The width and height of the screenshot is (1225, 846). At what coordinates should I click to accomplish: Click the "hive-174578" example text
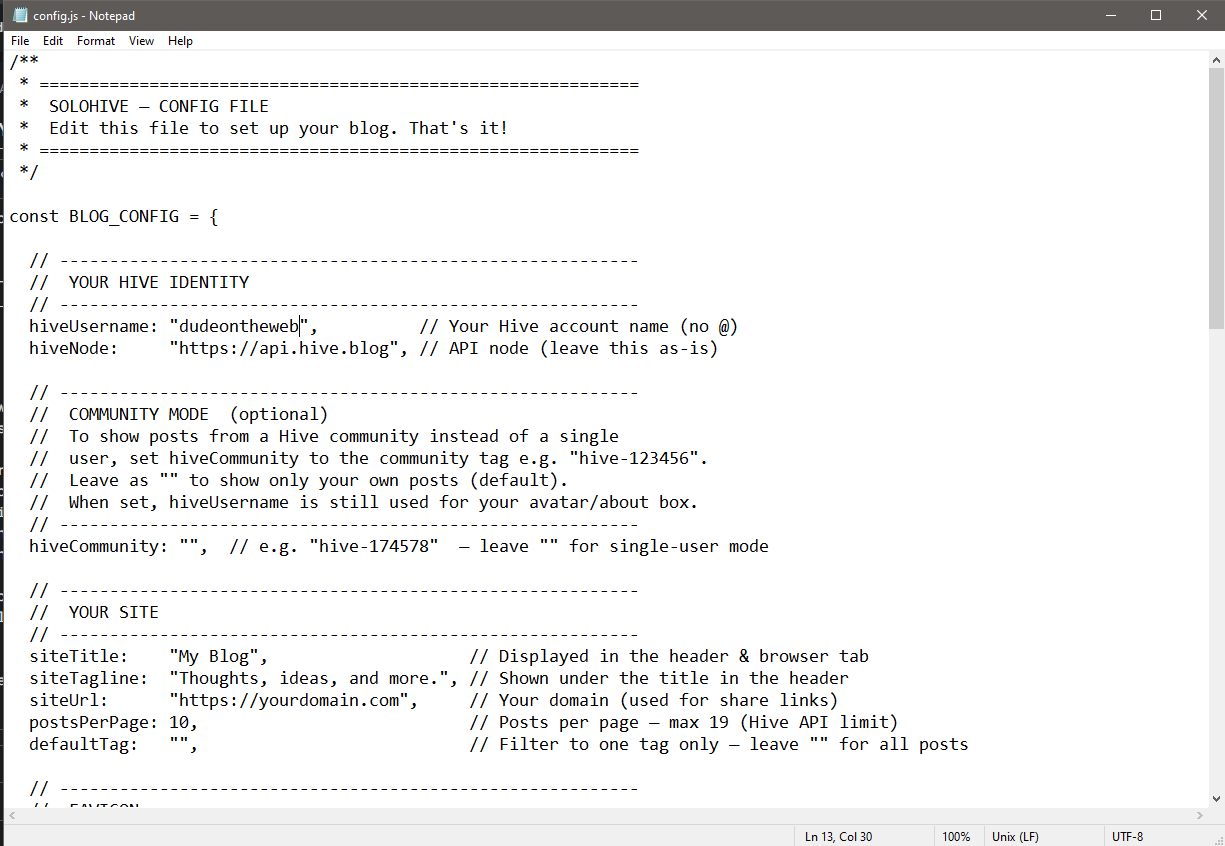[373, 546]
